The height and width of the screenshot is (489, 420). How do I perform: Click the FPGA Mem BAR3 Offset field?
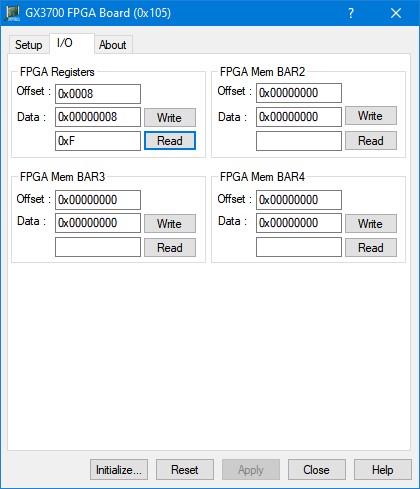click(x=98, y=200)
